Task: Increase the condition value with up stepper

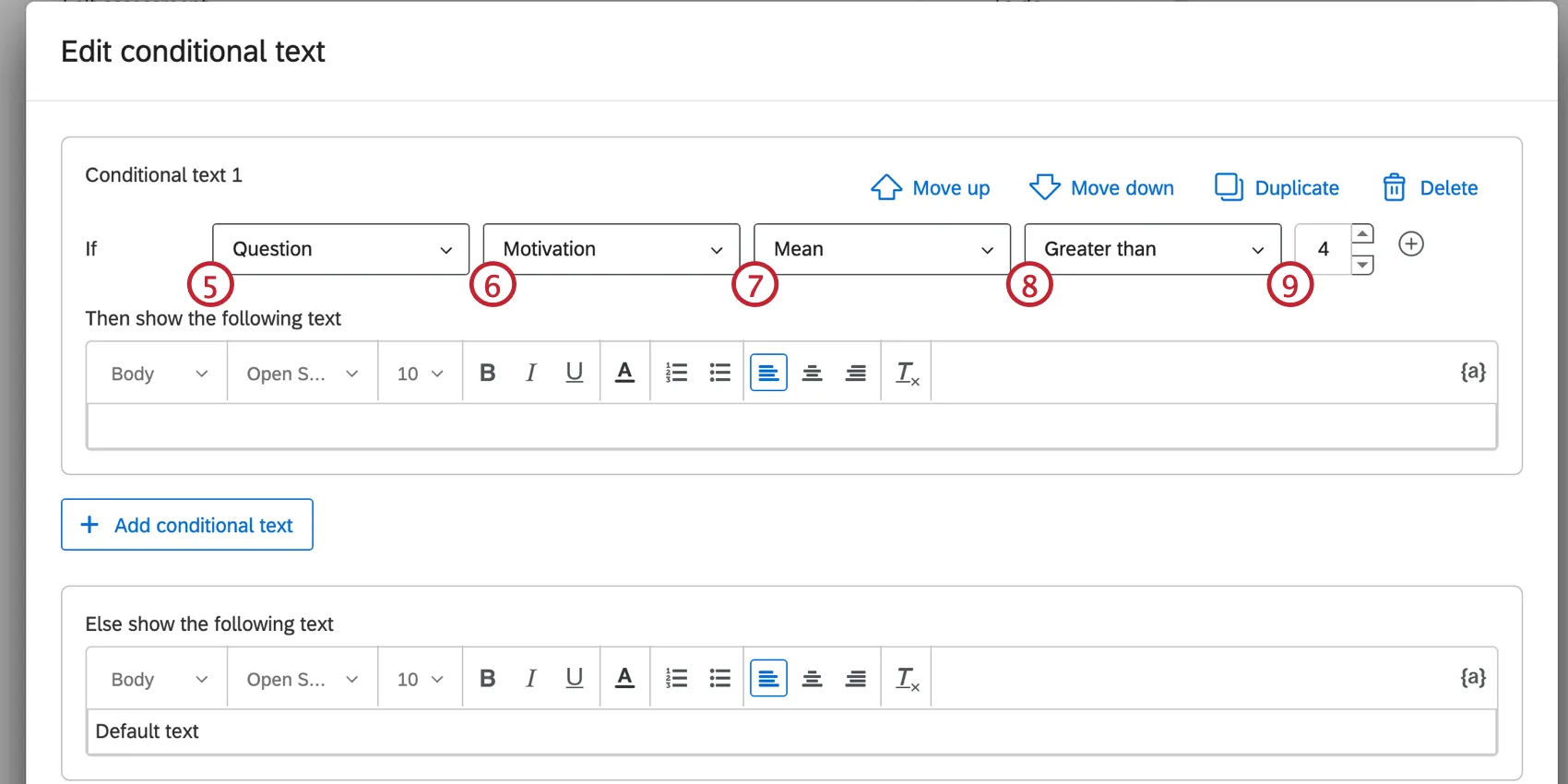Action: pos(1362,234)
